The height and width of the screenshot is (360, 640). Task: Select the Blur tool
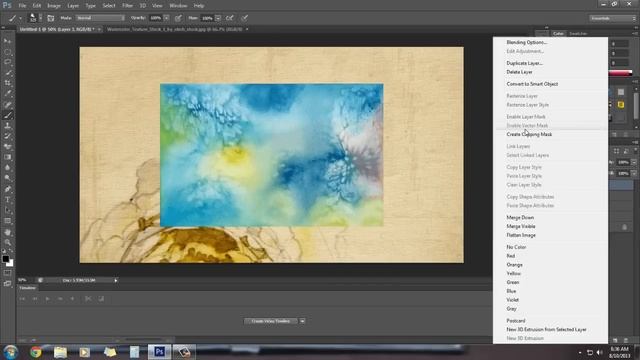tap(7, 168)
